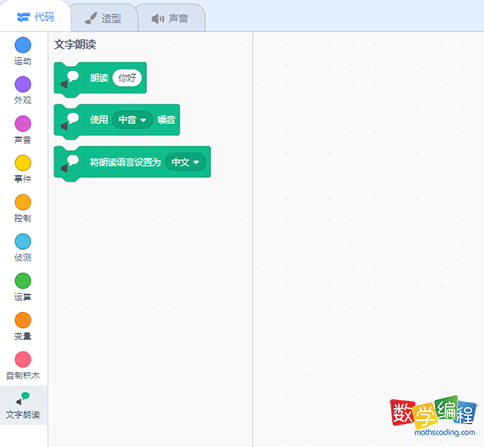Click the 文字朗读 palette heading
This screenshot has height=447, width=484.
[75, 44]
